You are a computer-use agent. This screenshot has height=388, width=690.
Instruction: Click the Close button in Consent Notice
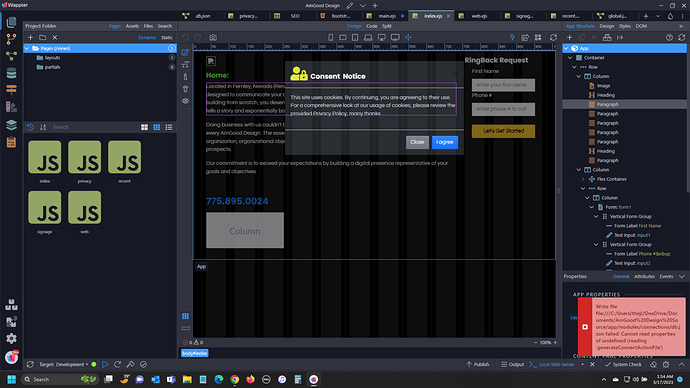click(417, 142)
